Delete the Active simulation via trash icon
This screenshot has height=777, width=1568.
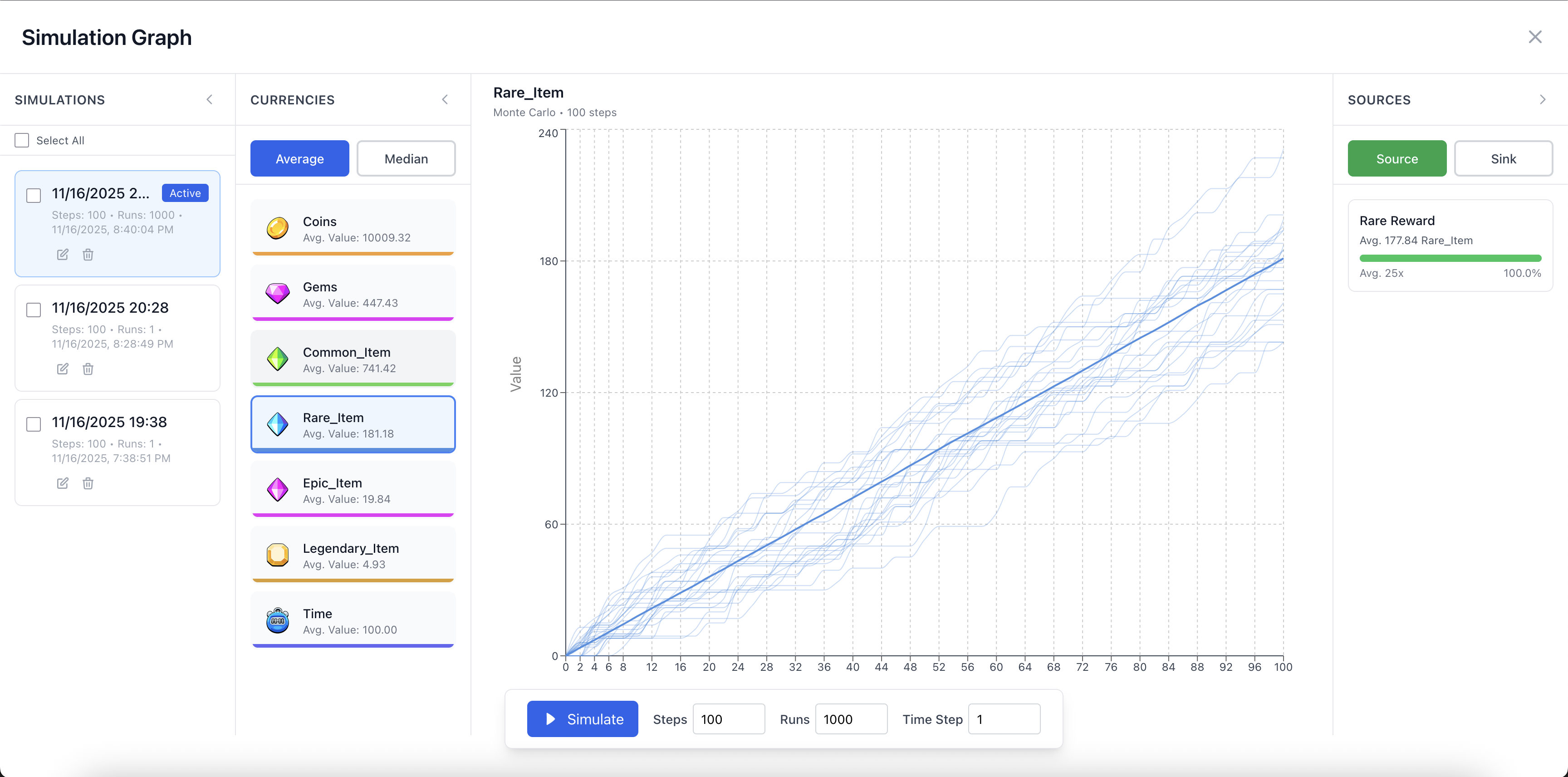point(88,255)
